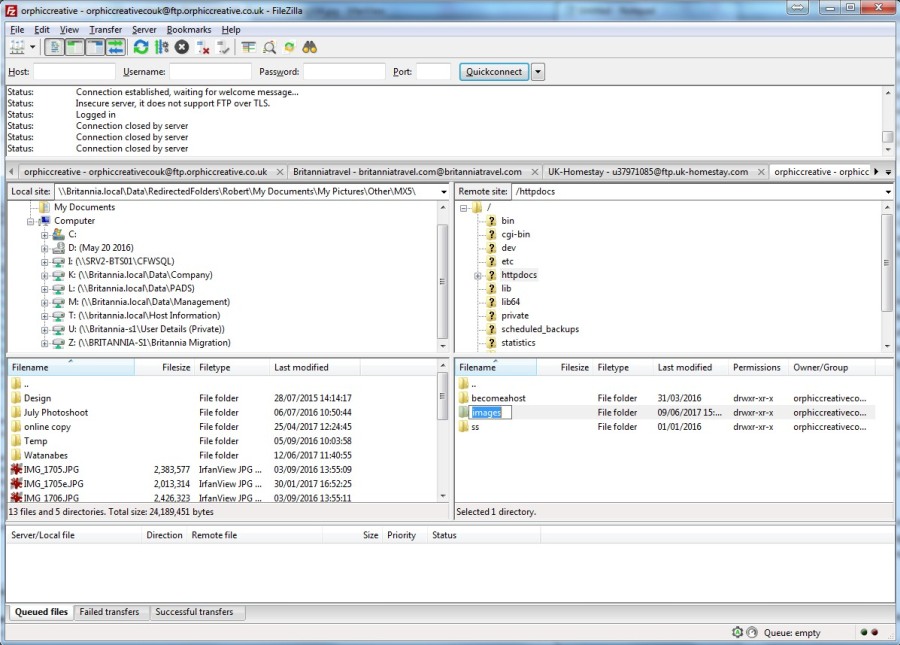Viewport: 900px width, 645px height.
Task: Click the process queue toolbar icon
Action: point(161,48)
